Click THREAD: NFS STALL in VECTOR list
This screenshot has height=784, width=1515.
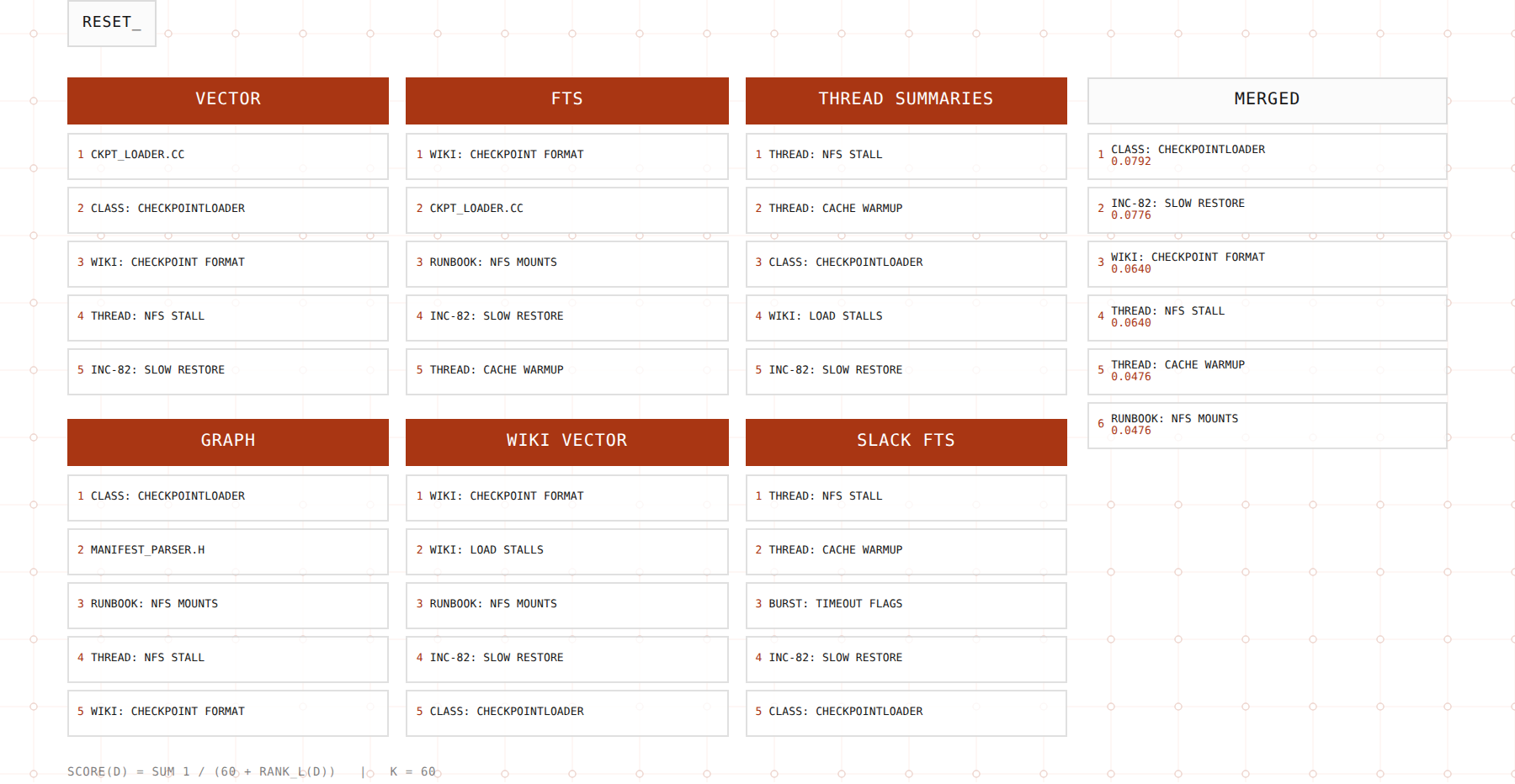(x=228, y=318)
